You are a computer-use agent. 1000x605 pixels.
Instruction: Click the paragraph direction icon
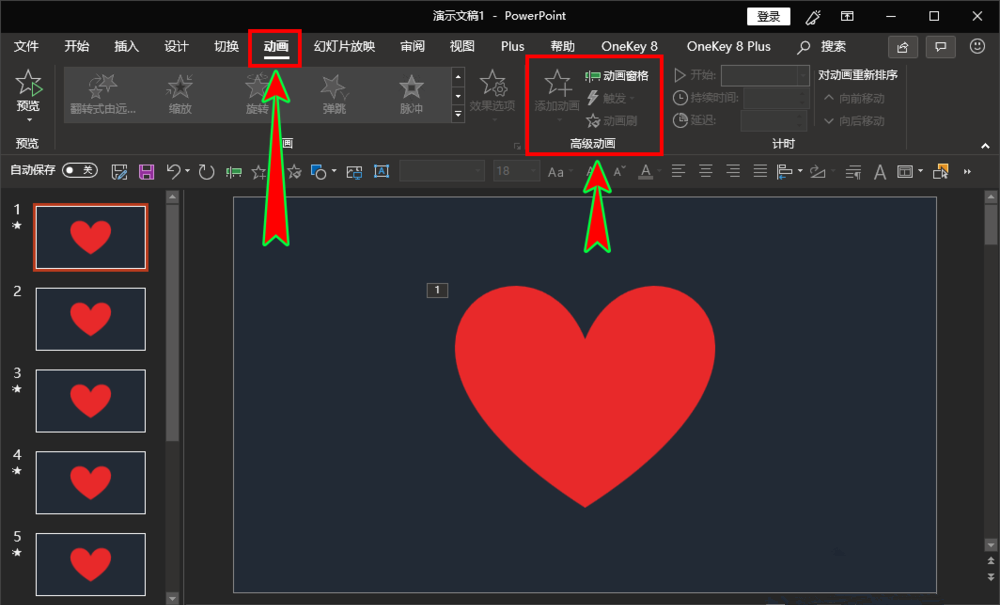pyautogui.click(x=853, y=171)
